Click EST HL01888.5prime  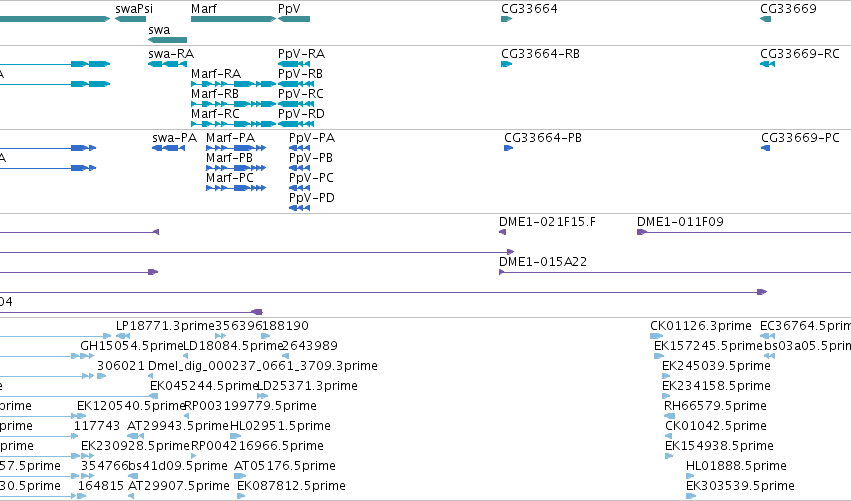736,466
